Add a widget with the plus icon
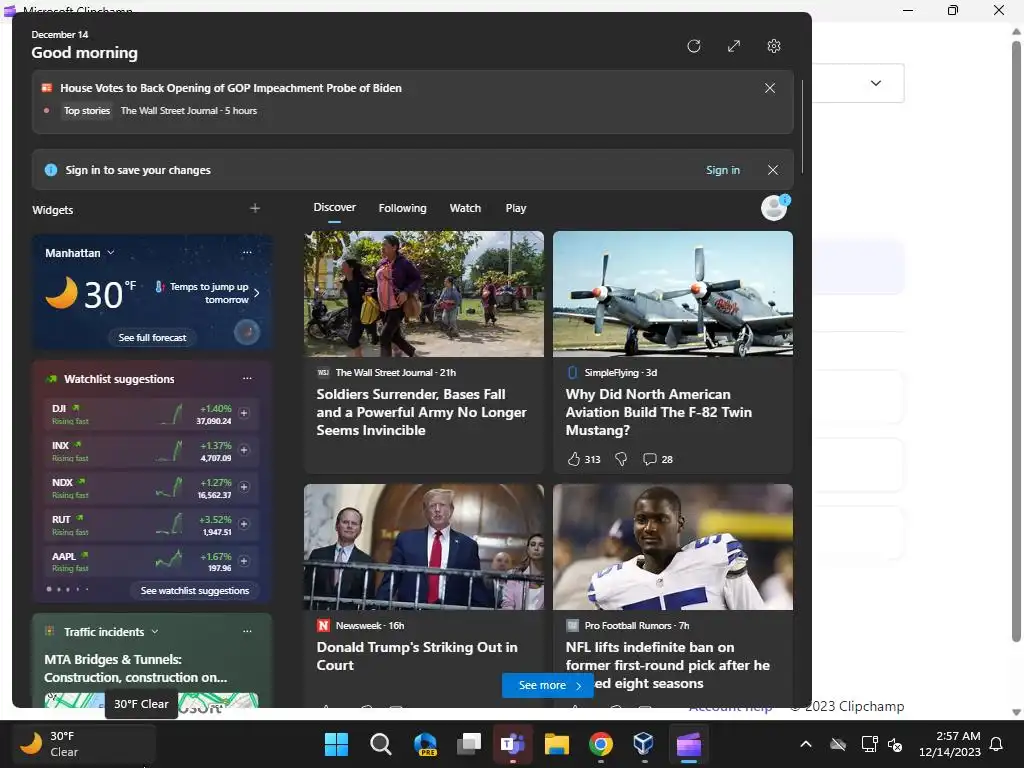Image resolution: width=1024 pixels, height=768 pixels. click(255, 208)
